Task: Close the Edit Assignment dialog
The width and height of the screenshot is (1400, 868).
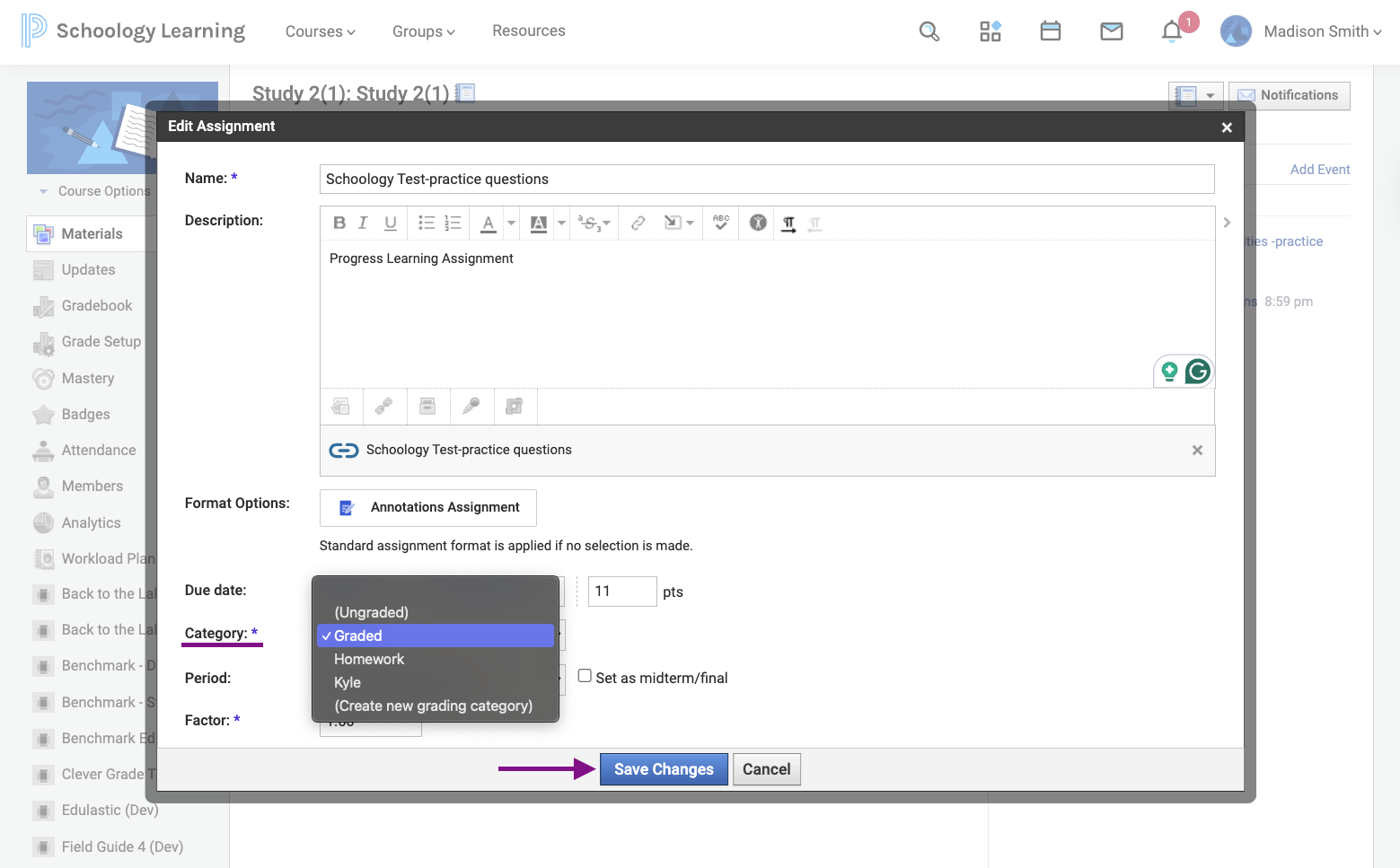Action: (1227, 127)
